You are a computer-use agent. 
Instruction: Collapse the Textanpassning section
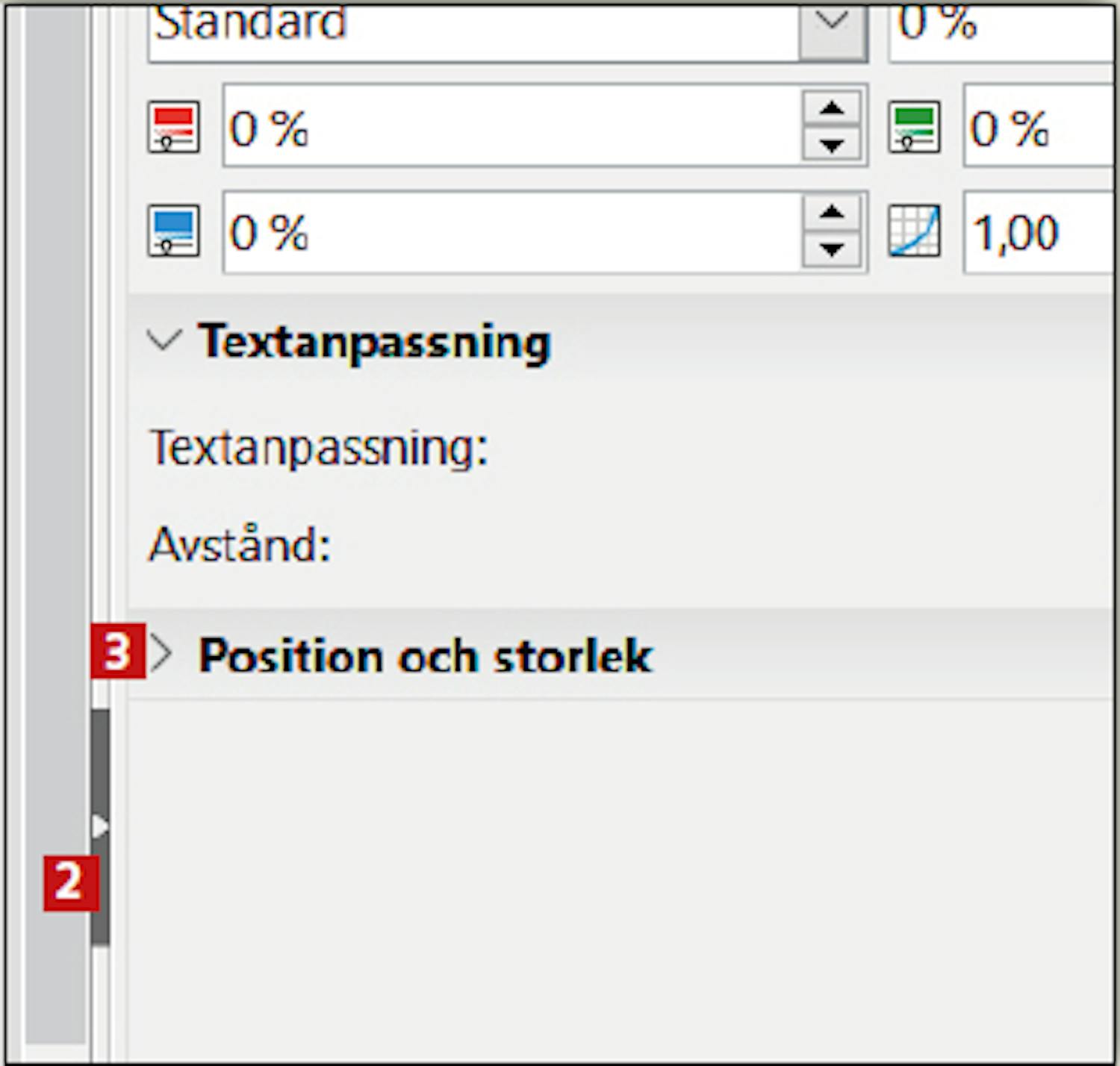click(x=164, y=341)
